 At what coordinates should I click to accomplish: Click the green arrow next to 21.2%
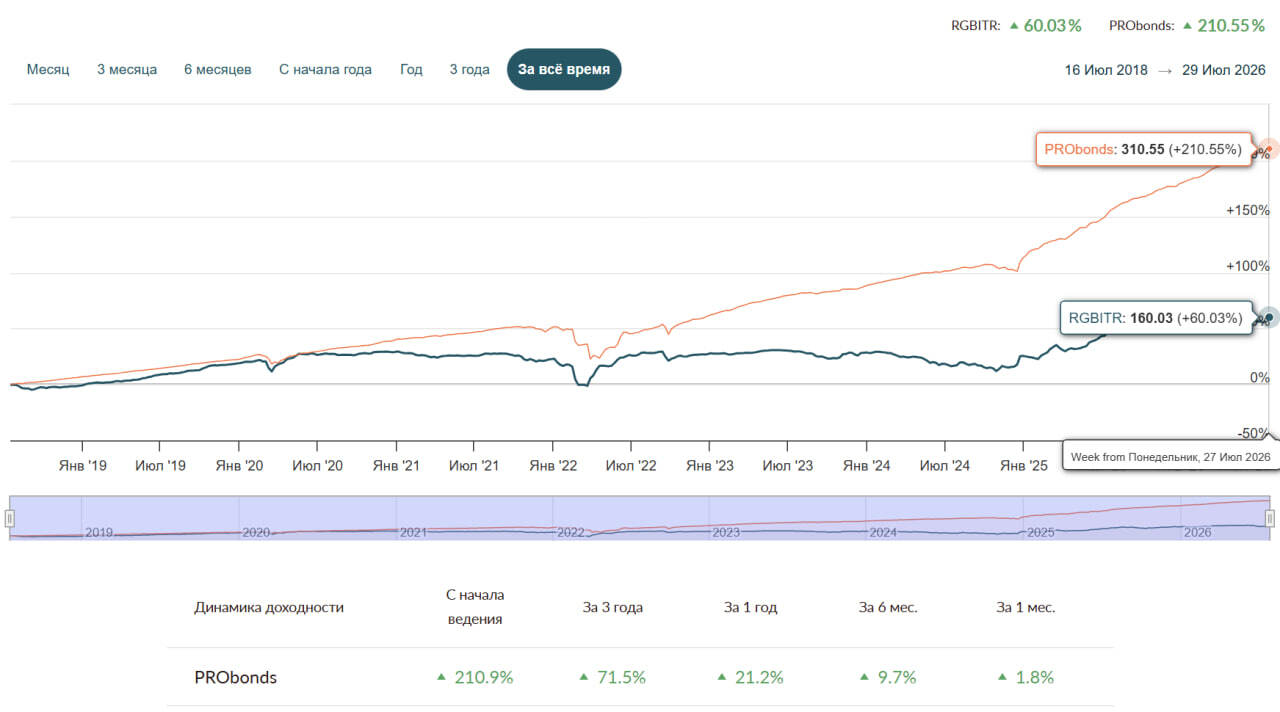pyautogui.click(x=720, y=677)
